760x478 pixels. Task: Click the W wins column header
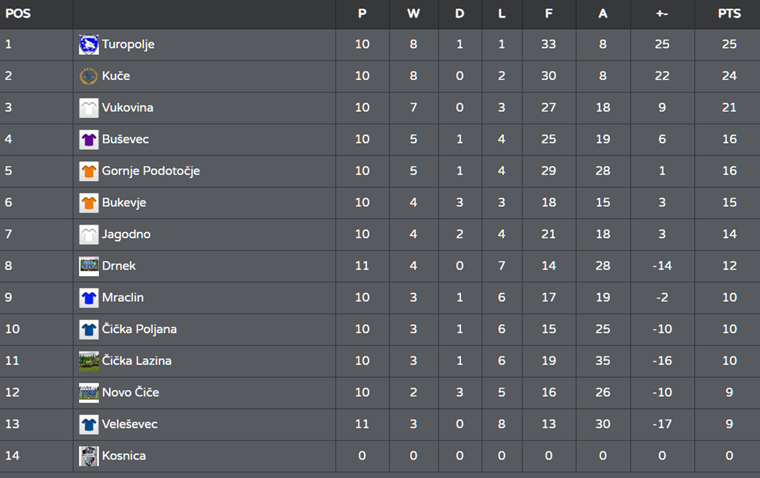click(413, 14)
